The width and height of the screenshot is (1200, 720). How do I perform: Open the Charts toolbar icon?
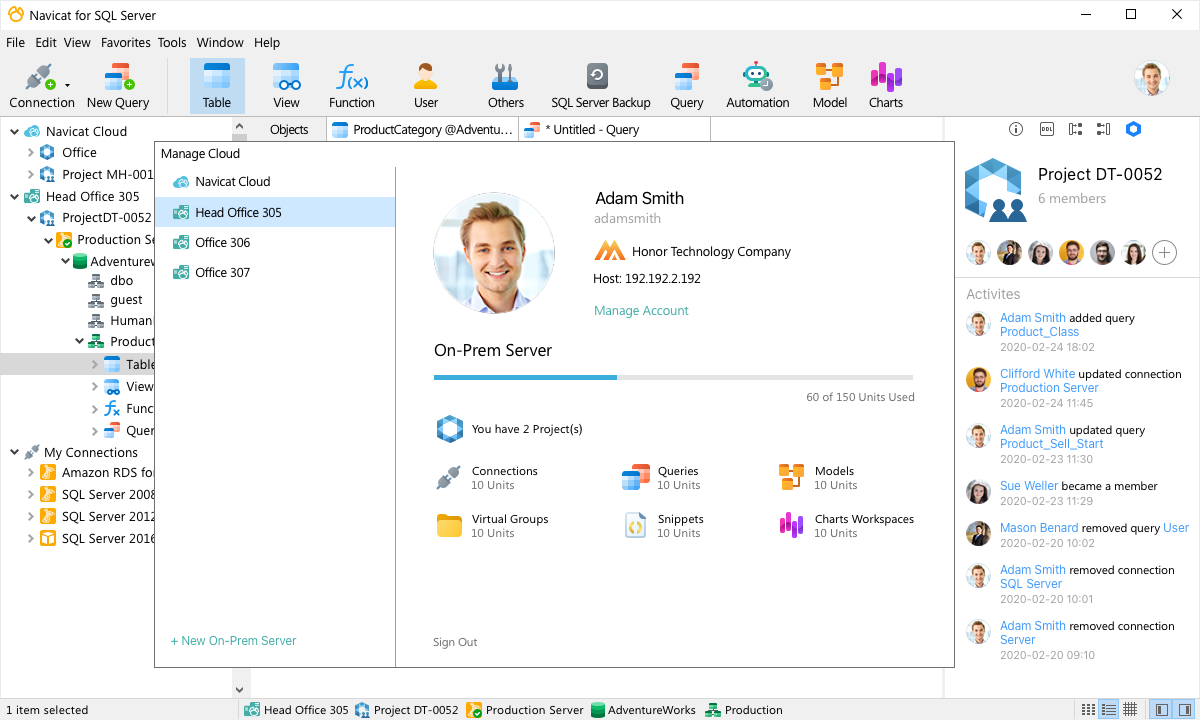pos(885,86)
